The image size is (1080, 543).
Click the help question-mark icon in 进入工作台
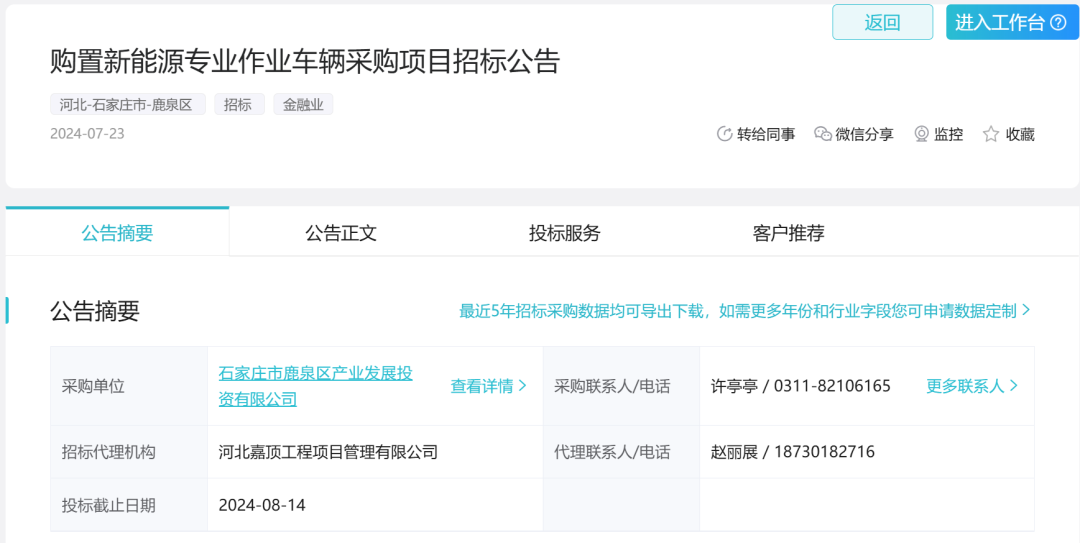tap(1058, 23)
